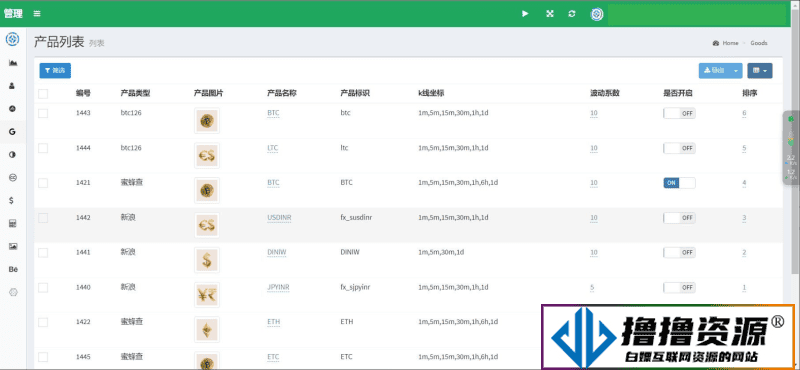Open the image icon in sidebar
The image size is (800, 370).
13,246
